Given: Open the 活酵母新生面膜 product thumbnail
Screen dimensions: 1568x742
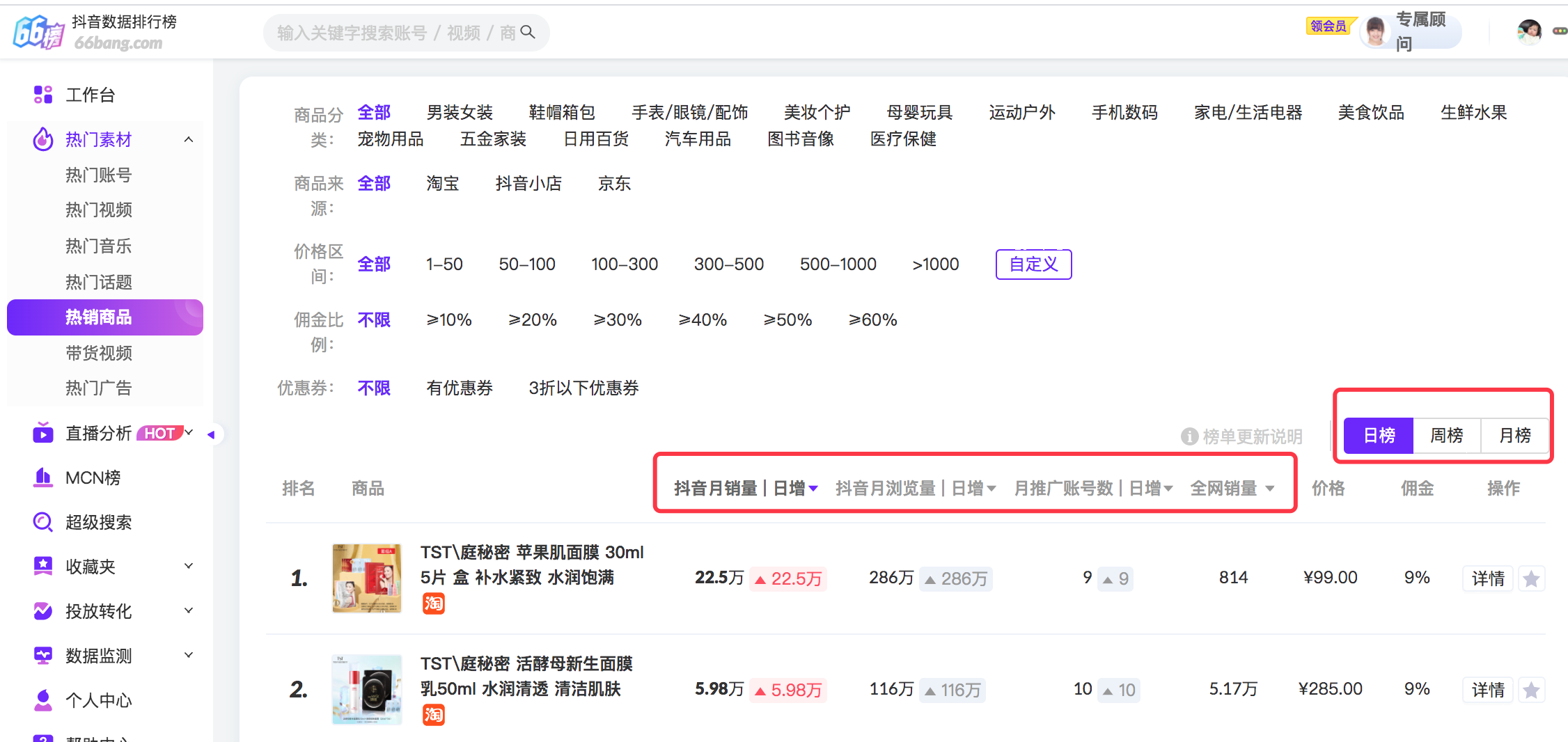Looking at the screenshot, I should point(367,690).
